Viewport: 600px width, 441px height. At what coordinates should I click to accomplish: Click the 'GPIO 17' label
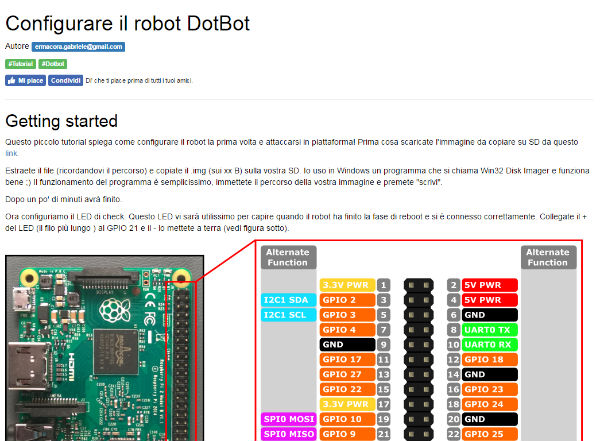pos(347,359)
